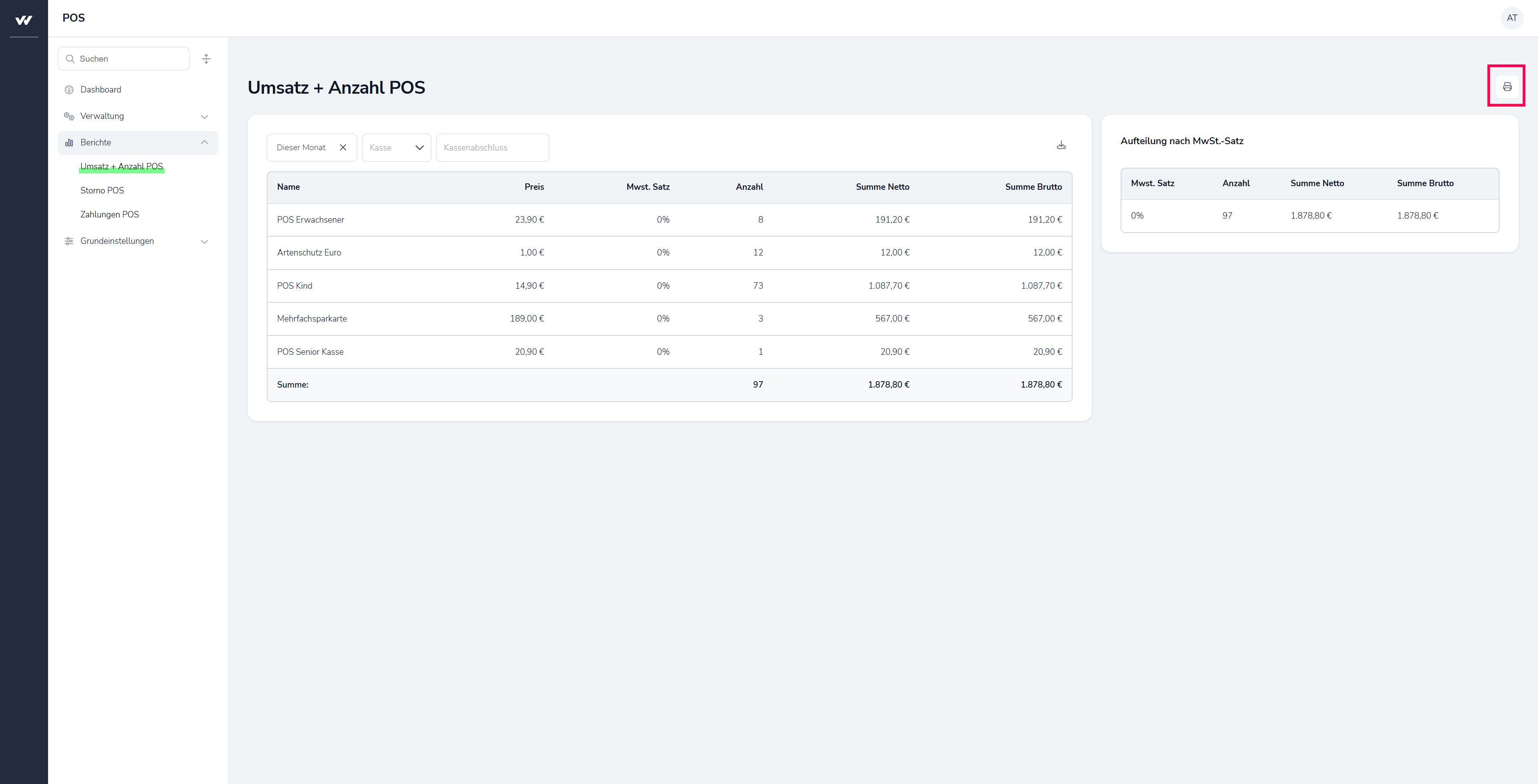This screenshot has width=1538, height=784.
Task: Click the Dieser Monat date filter
Action: tap(302, 147)
